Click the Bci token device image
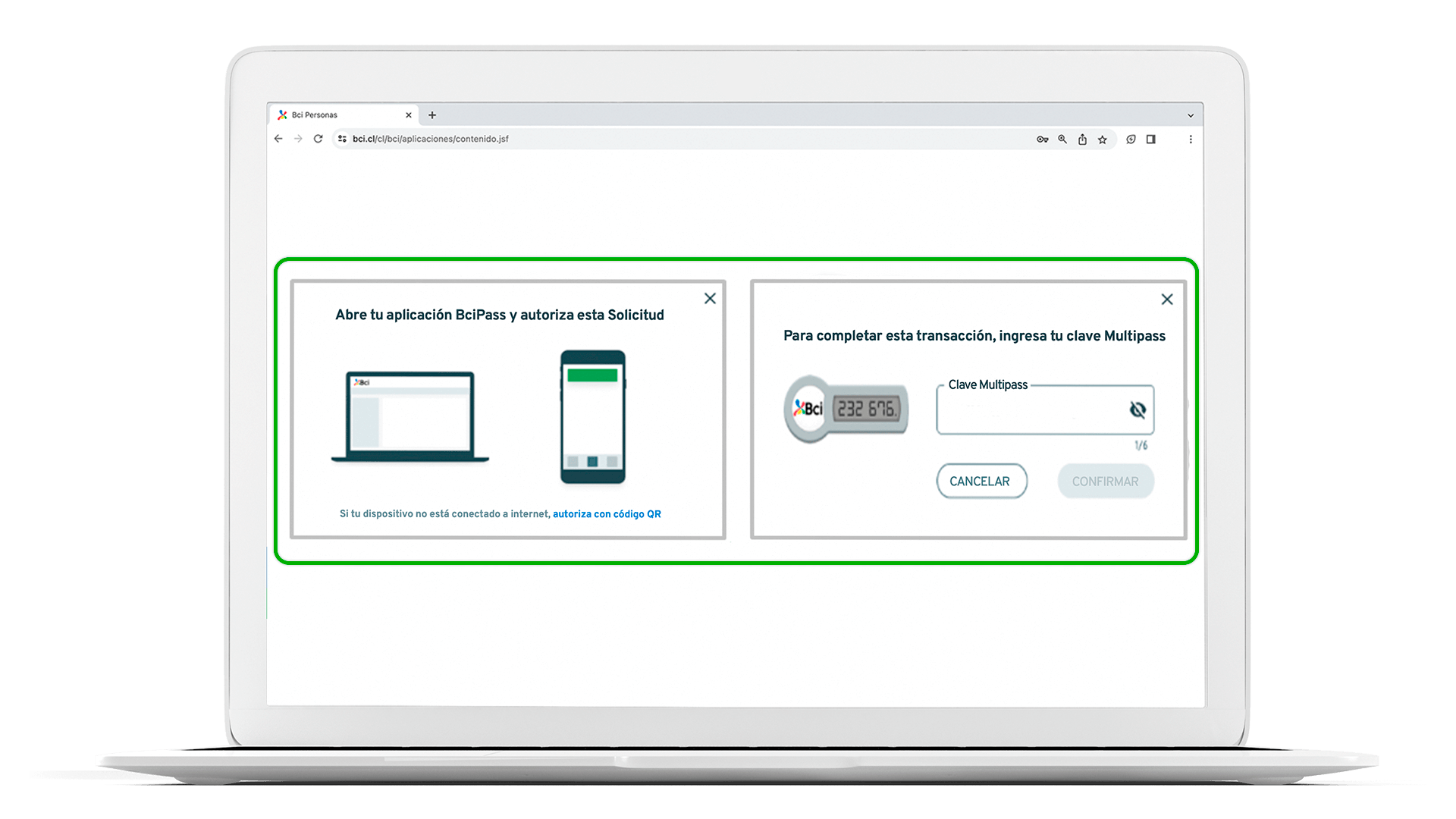 pyautogui.click(x=845, y=409)
